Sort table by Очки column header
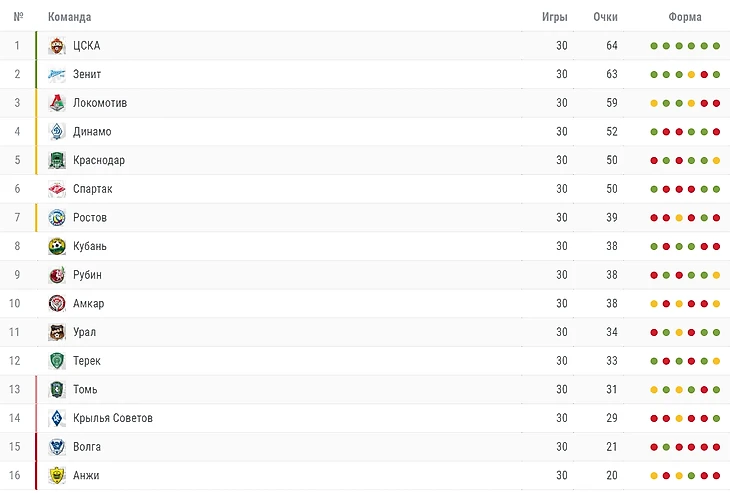The width and height of the screenshot is (730, 493). pos(605,17)
